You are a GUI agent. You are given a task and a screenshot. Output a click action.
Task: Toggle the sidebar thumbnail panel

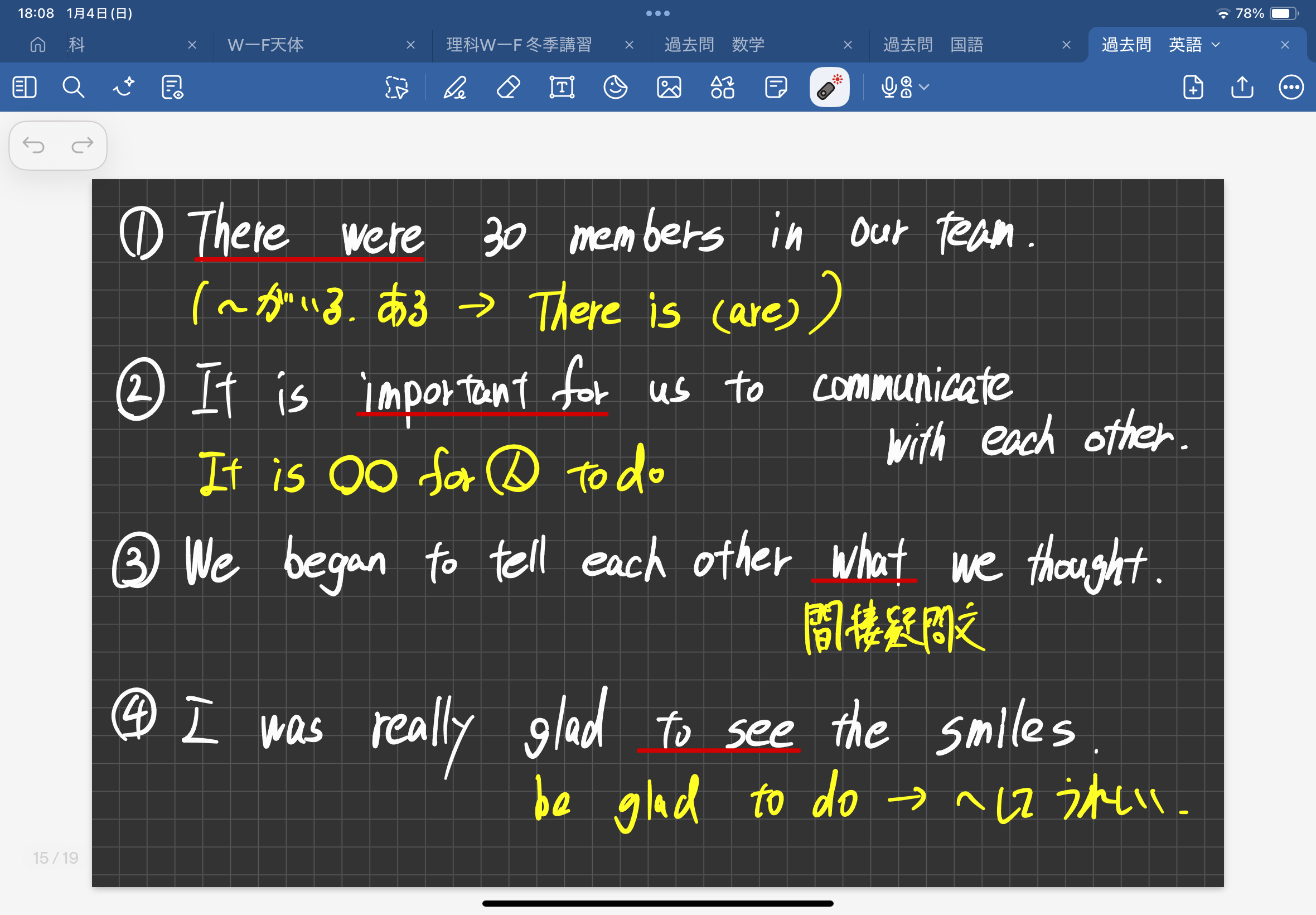[x=24, y=88]
